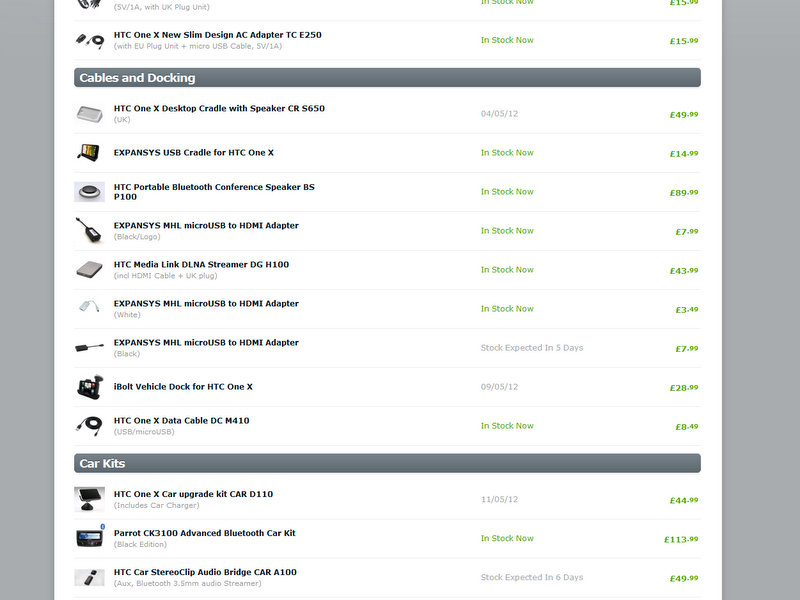This screenshot has width=800, height=600.
Task: Open the Black EXPANSYS MHL HDMI Adapter link
Action: pyautogui.click(x=206, y=342)
